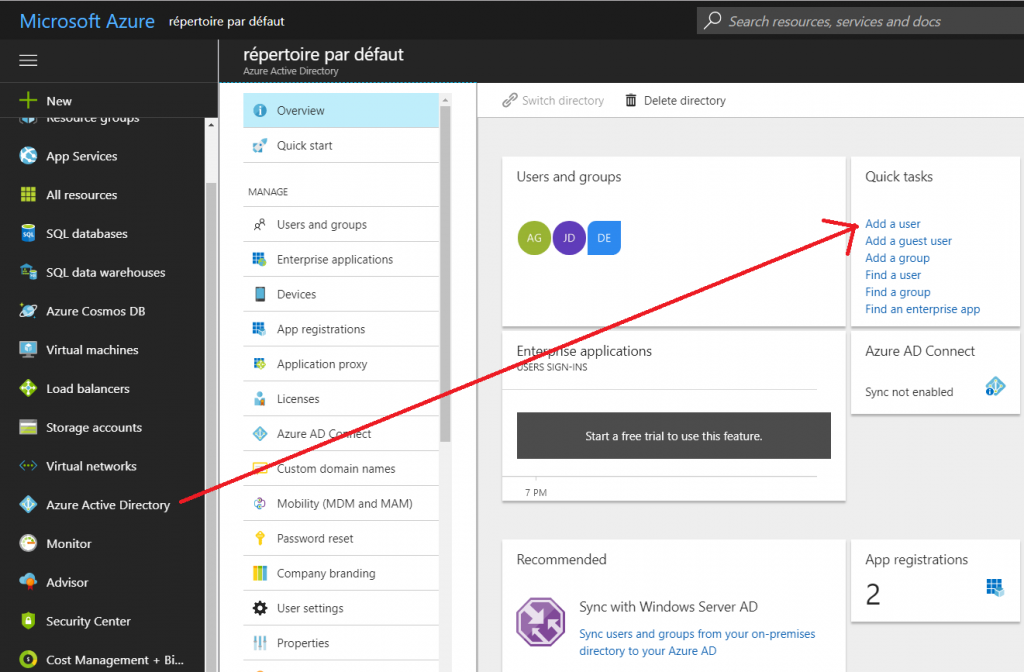Click Start a free trial banner
This screenshot has height=672, width=1024.
point(673,436)
